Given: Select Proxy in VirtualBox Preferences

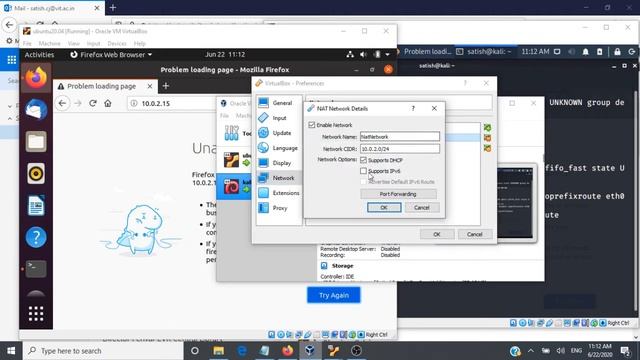Looking at the screenshot, I should (x=279, y=208).
